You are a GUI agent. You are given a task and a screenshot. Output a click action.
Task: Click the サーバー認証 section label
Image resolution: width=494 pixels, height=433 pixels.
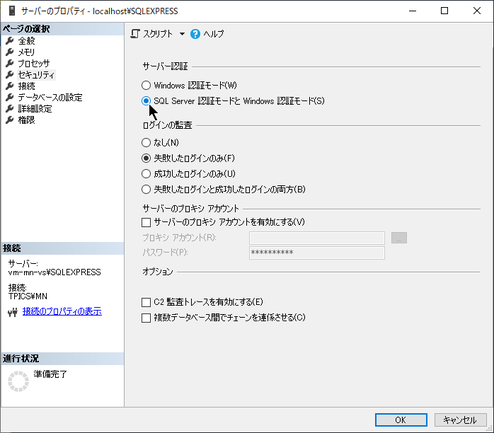(165, 66)
